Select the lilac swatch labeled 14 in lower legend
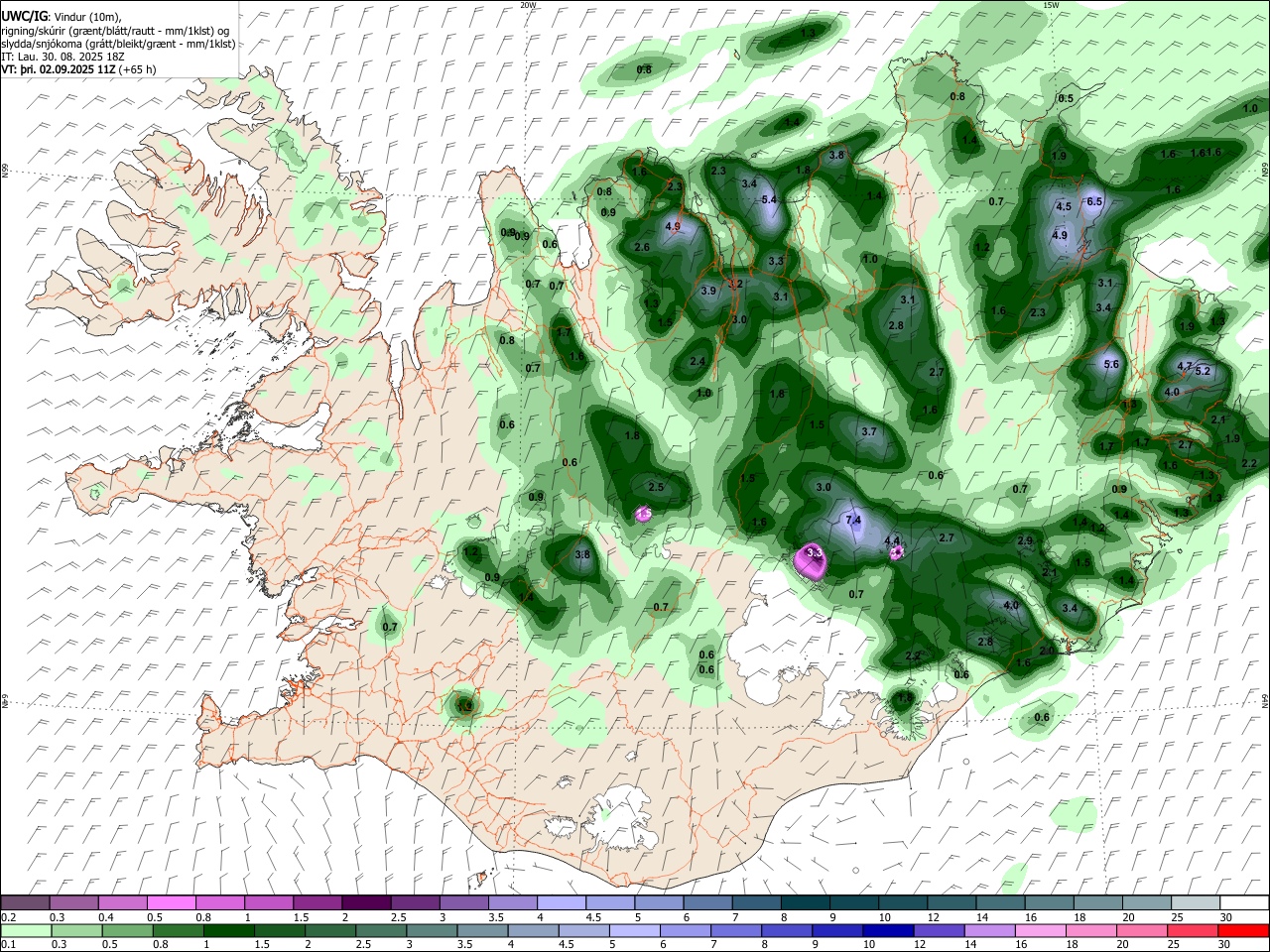The image size is (1270, 952). [989, 930]
